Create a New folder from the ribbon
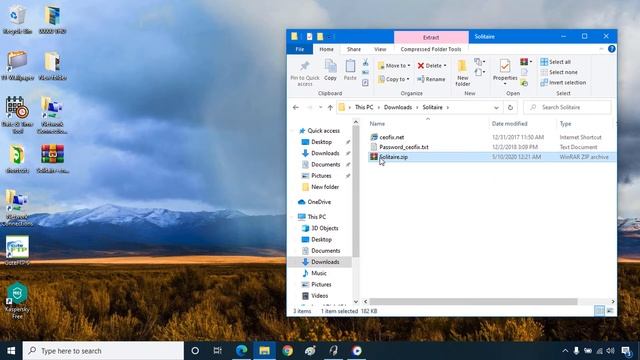This screenshot has width=640, height=360. pos(462,73)
